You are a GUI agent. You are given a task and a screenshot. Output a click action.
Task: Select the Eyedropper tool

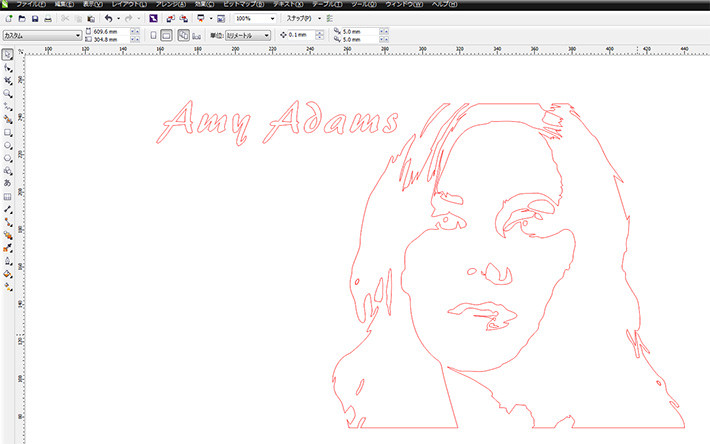(8, 248)
